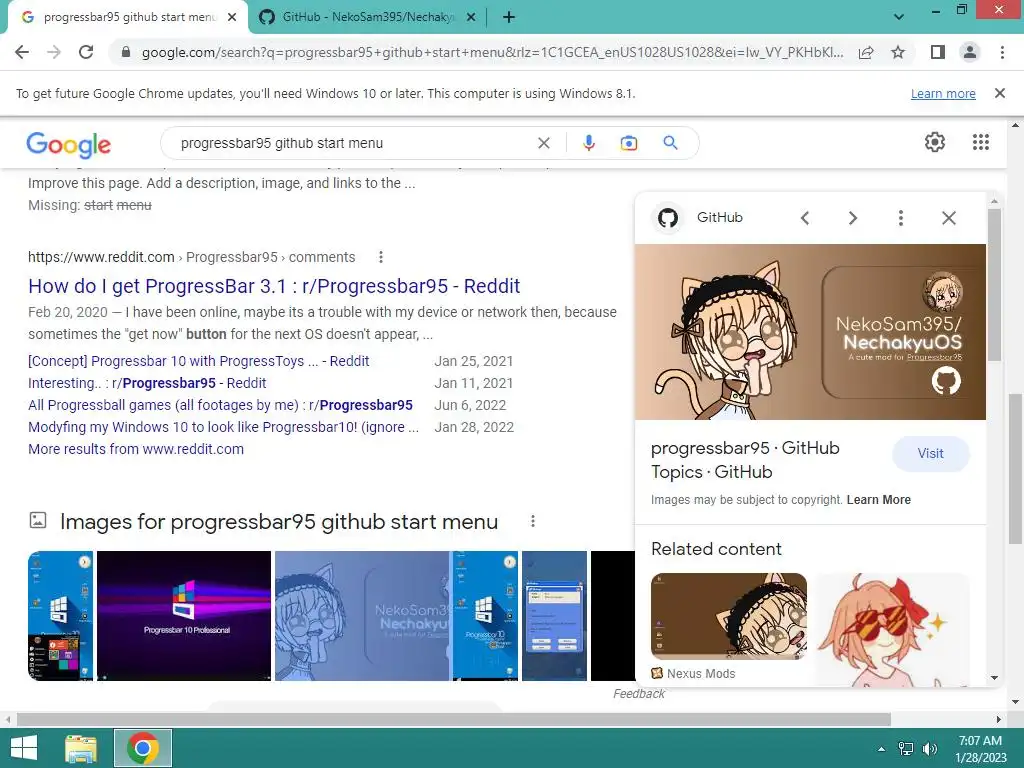Go to Google homepage via logo
The width and height of the screenshot is (1024, 768).
[69, 144]
